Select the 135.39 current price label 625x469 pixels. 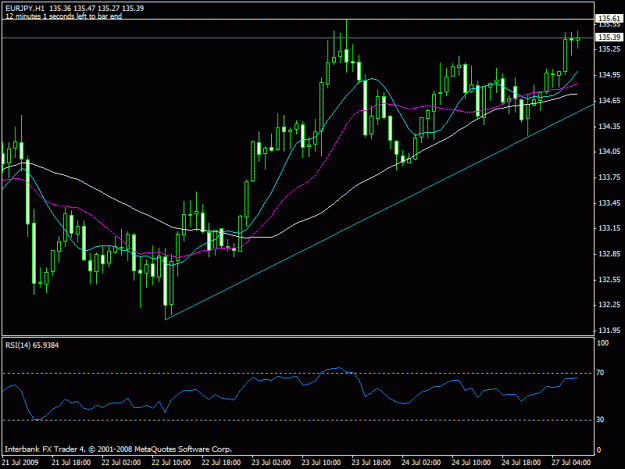[609, 37]
